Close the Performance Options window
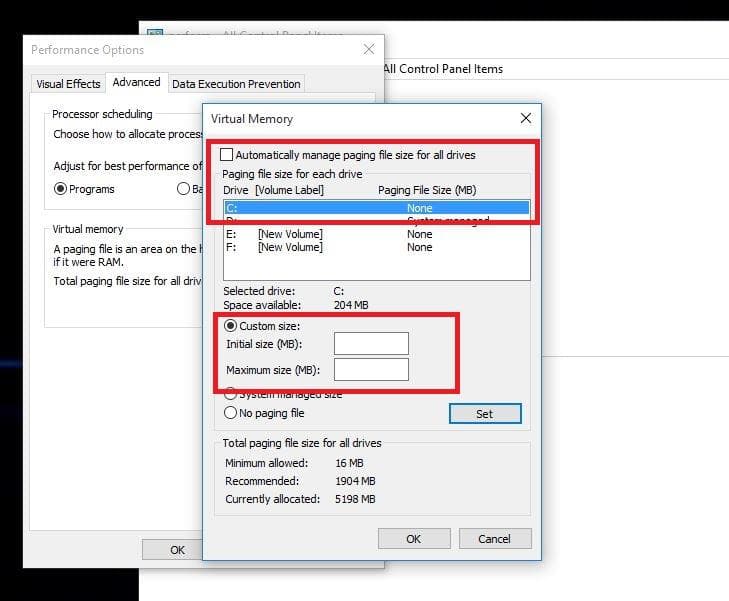Viewport: 729px width, 601px height. [x=369, y=49]
